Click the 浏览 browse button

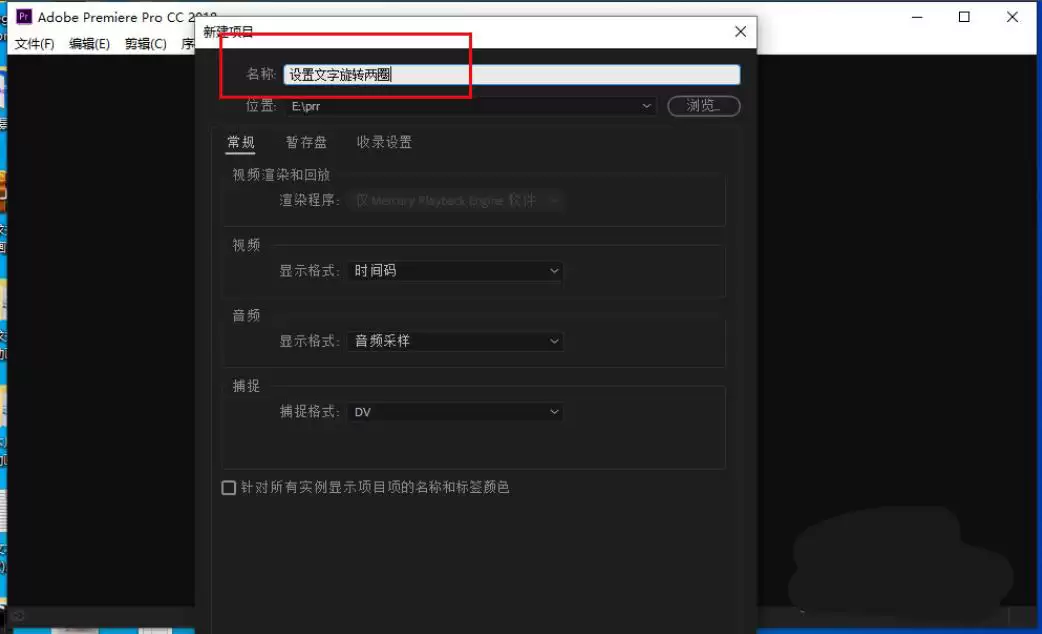[704, 106]
